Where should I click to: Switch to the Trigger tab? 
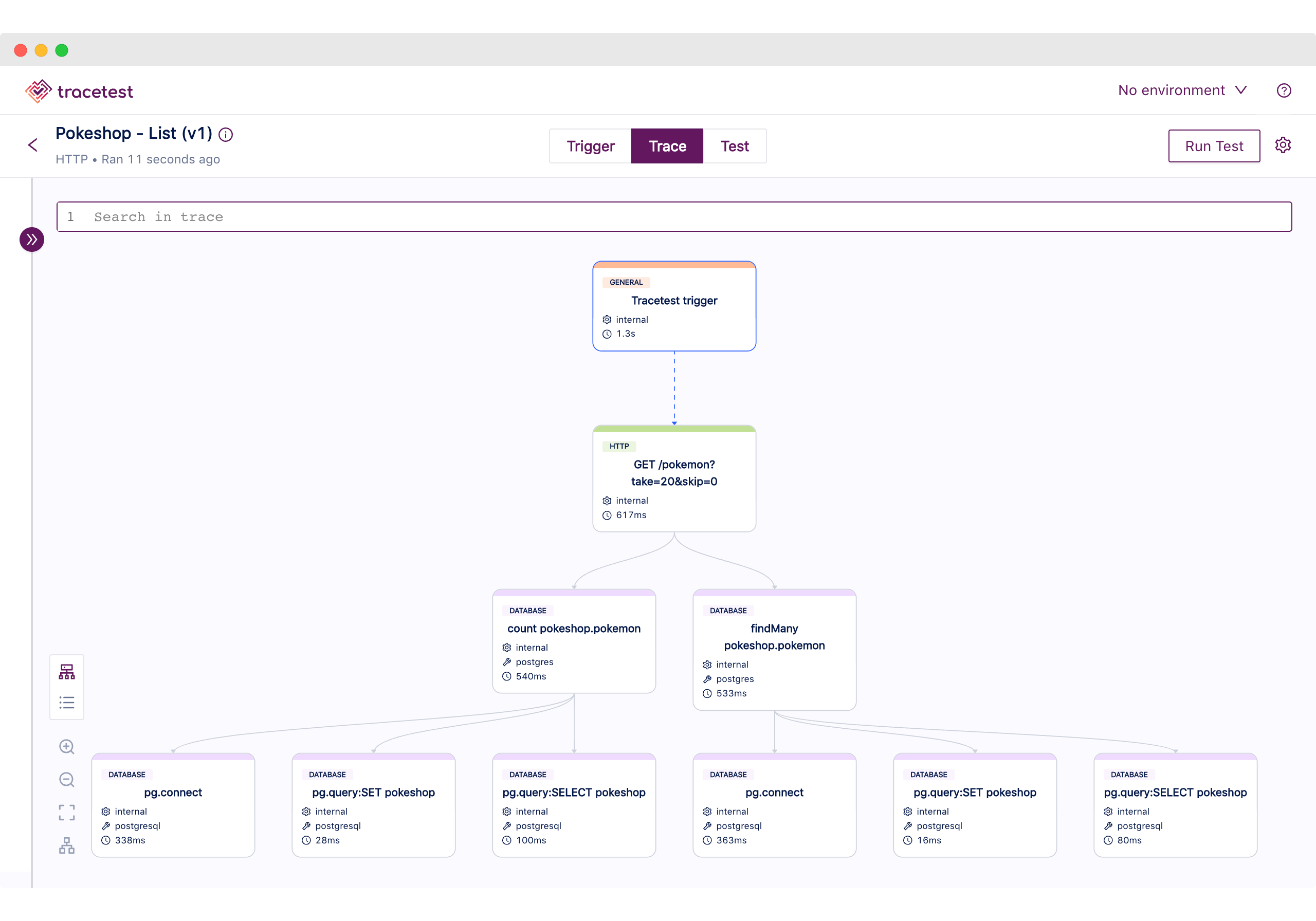[590, 146]
